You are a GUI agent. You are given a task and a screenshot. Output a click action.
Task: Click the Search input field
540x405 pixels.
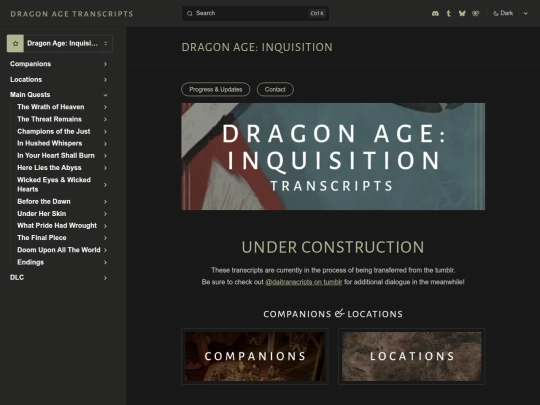(x=255, y=13)
